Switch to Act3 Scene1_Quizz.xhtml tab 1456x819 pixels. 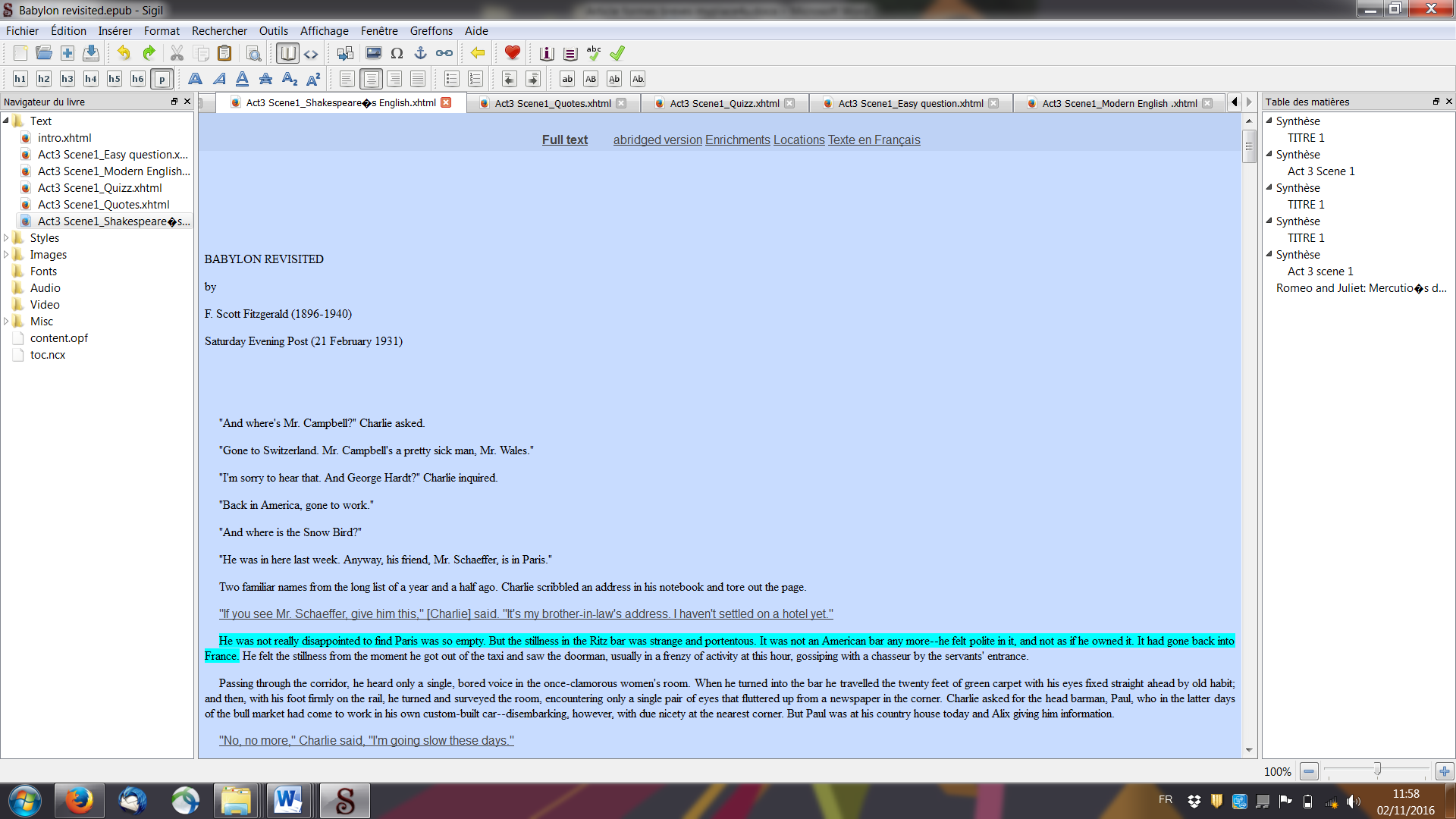[723, 104]
